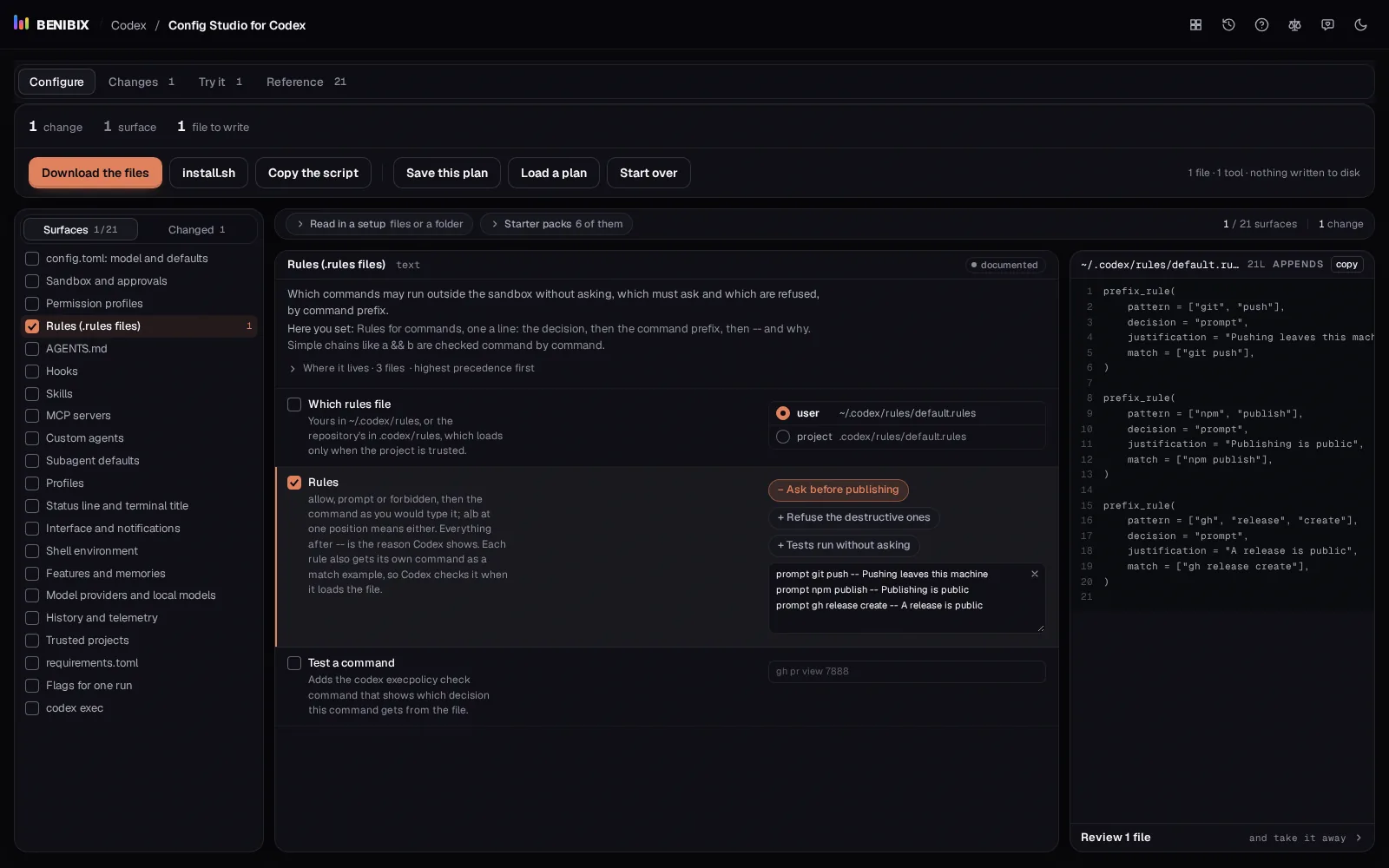Click 'Copy the script' button

tap(313, 173)
